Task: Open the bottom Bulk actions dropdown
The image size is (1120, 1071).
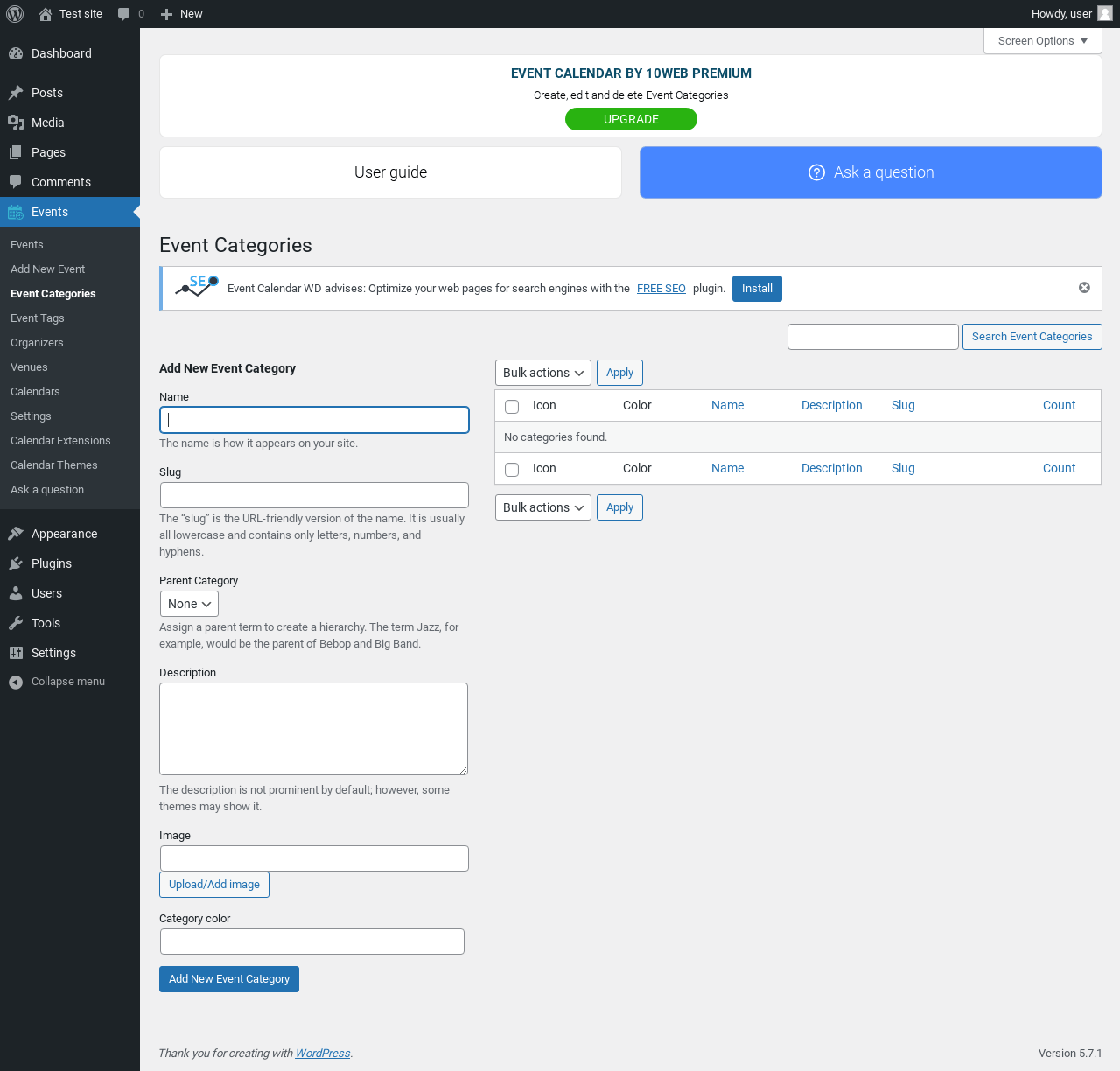Action: [543, 507]
